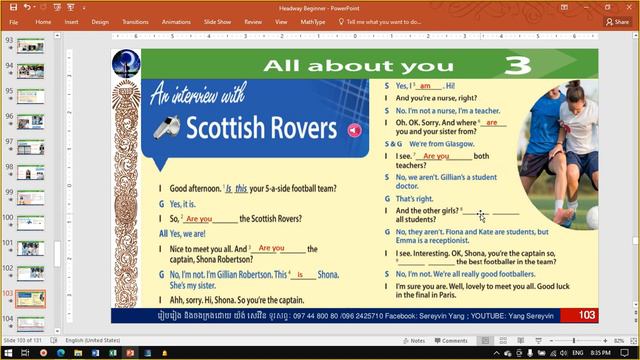Select slide 102 thumbnail
This screenshot has width=640, height=360.
[31, 274]
